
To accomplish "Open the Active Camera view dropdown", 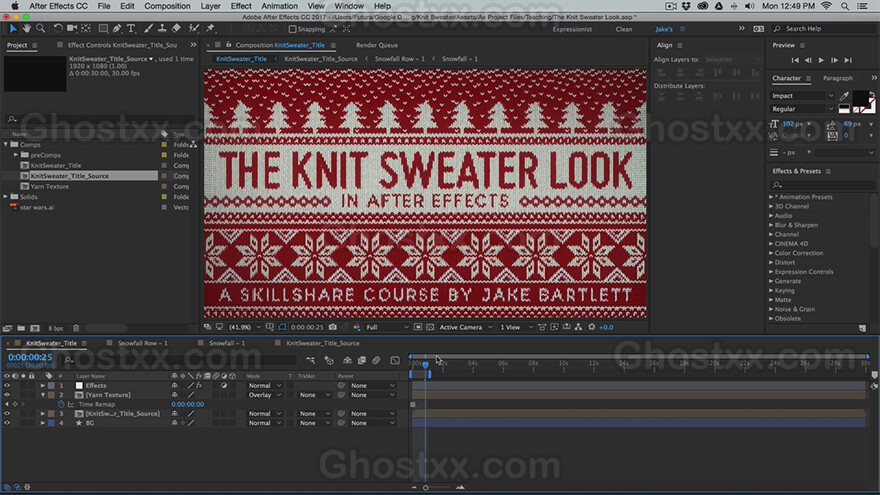I will (x=465, y=327).
